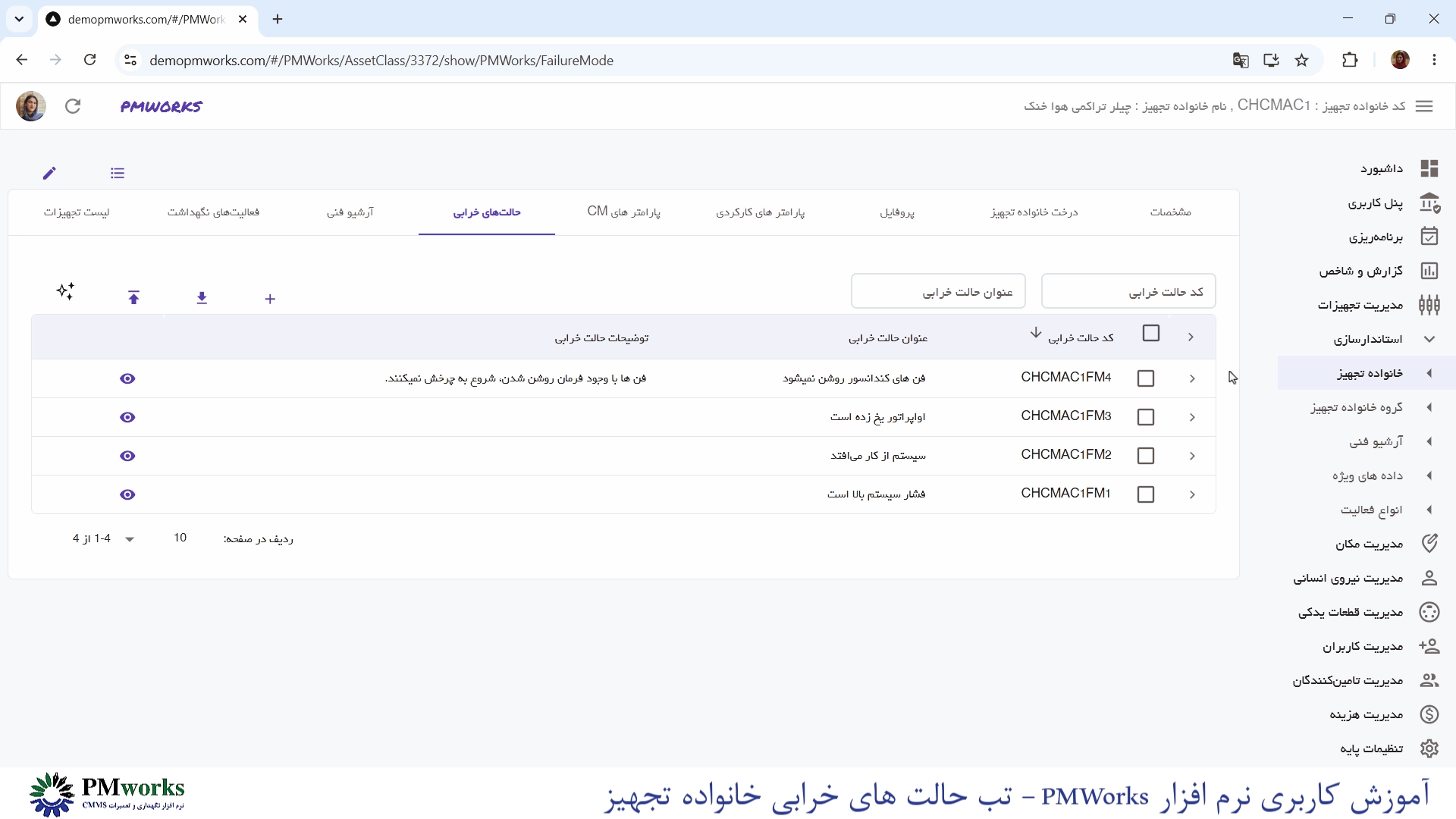Expand the آرشیو فنی sidebar item
Image resolution: width=1456 pixels, height=819 pixels.
pos(1429,441)
